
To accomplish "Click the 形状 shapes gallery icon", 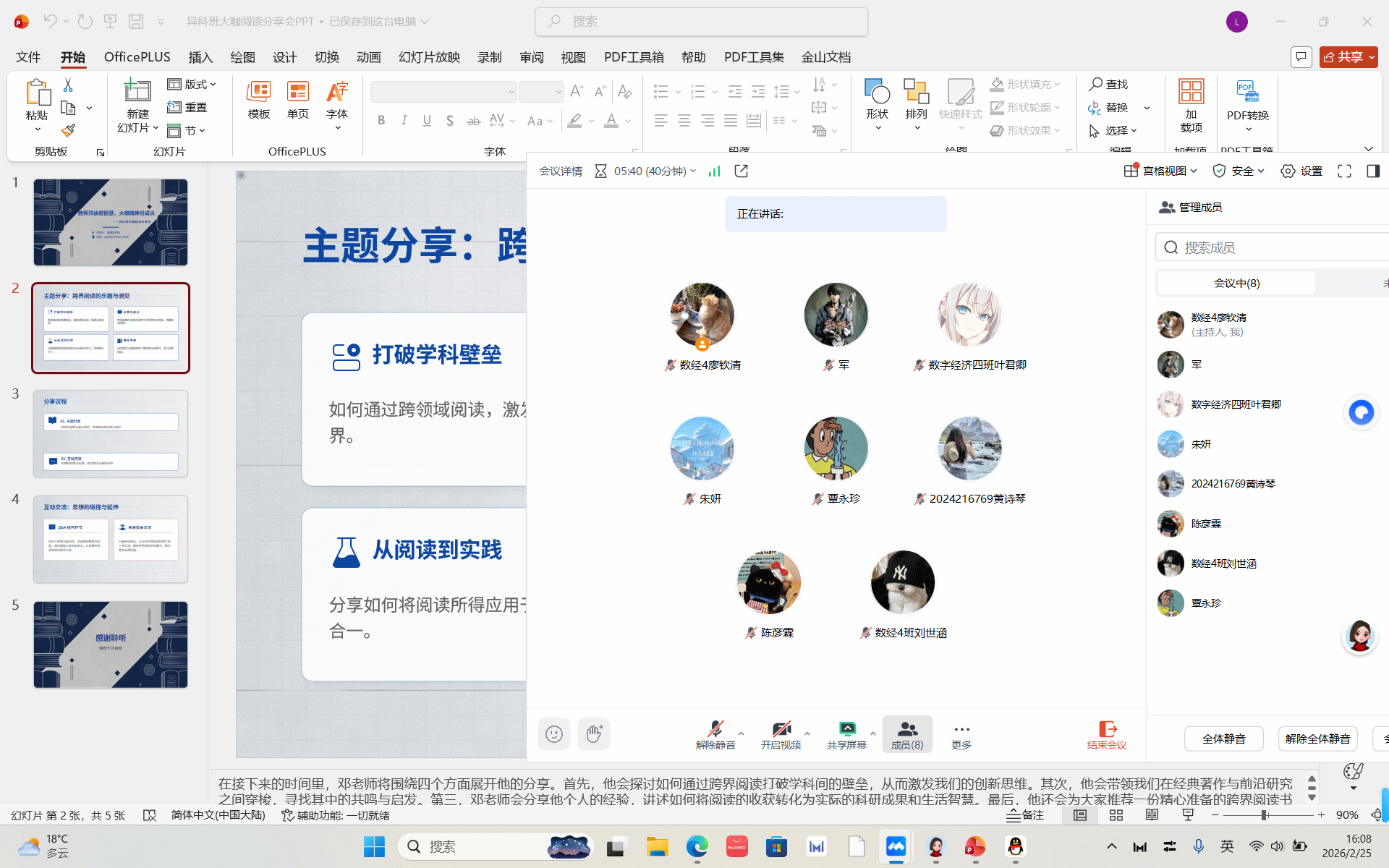I will pos(877,92).
